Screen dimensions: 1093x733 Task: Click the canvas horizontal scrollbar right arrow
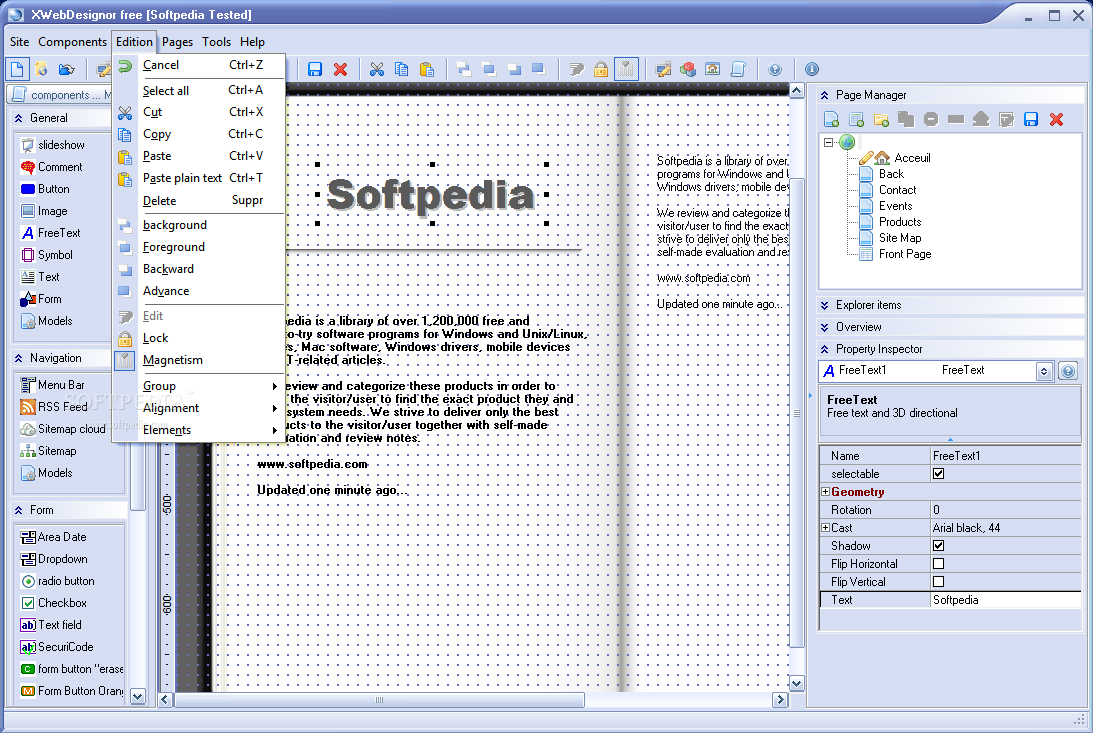point(780,700)
